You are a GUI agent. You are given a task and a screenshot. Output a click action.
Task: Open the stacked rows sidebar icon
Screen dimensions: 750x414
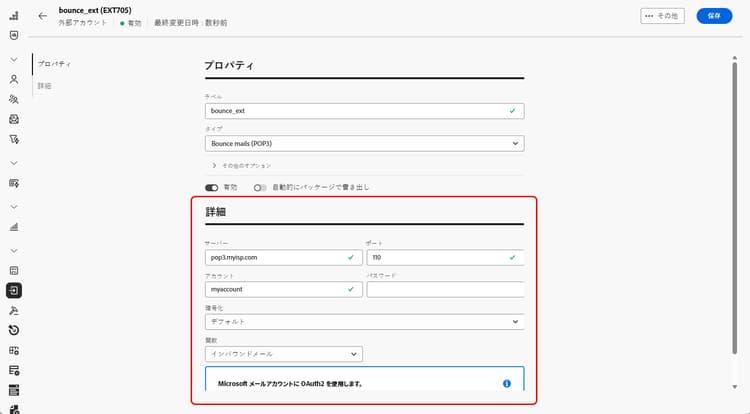pyautogui.click(x=14, y=390)
